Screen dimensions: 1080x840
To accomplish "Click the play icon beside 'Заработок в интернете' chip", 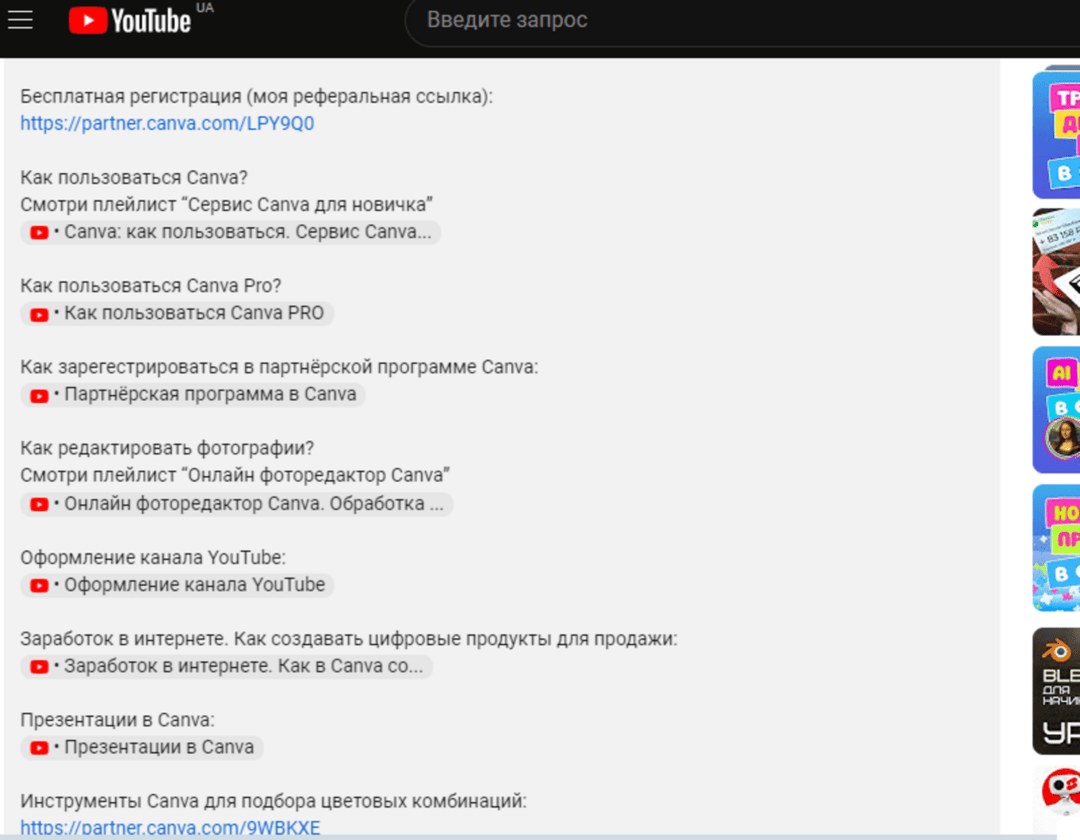I will pos(38,666).
